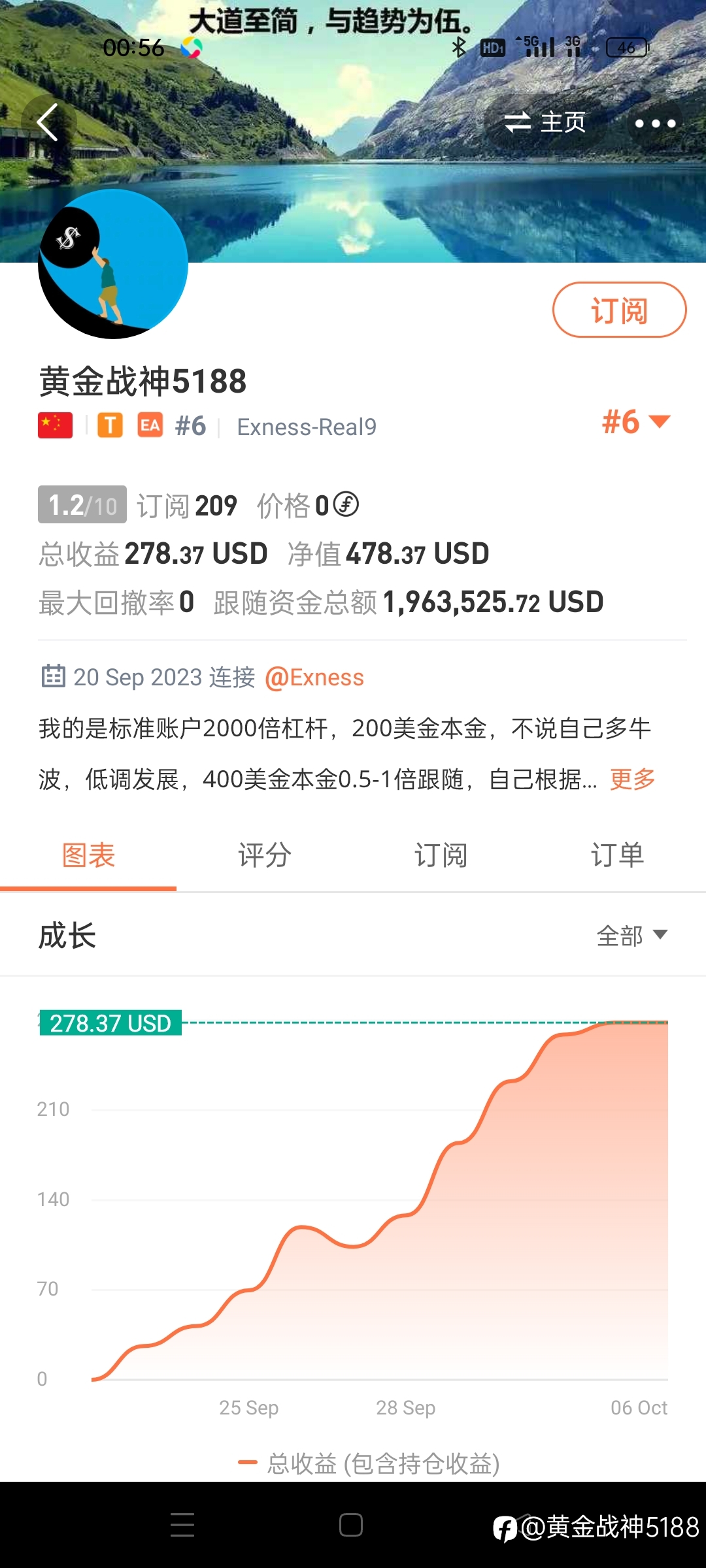Tap the China flag icon
Viewport: 706px width, 1568px height.
click(x=56, y=425)
